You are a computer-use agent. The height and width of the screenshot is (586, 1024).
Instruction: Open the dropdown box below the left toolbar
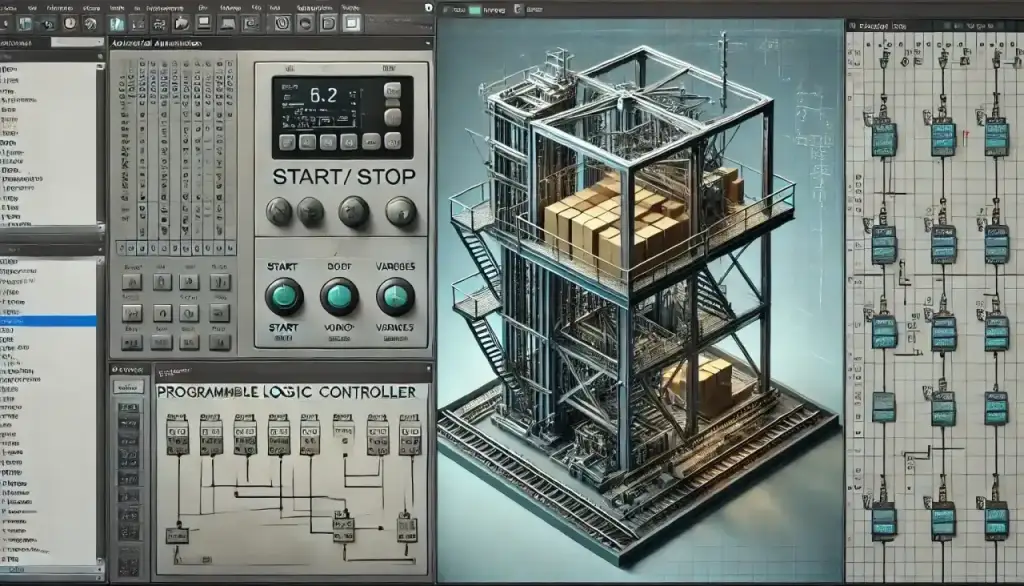pyautogui.click(x=76, y=42)
